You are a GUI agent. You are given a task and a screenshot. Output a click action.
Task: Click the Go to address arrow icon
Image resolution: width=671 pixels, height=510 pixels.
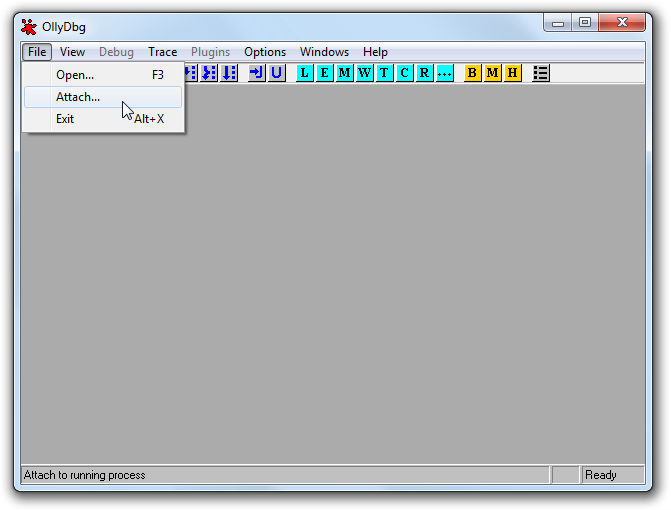pos(257,73)
